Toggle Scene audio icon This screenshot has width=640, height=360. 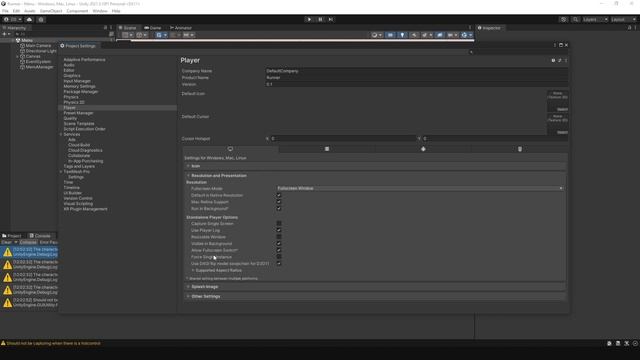(x=414, y=35)
